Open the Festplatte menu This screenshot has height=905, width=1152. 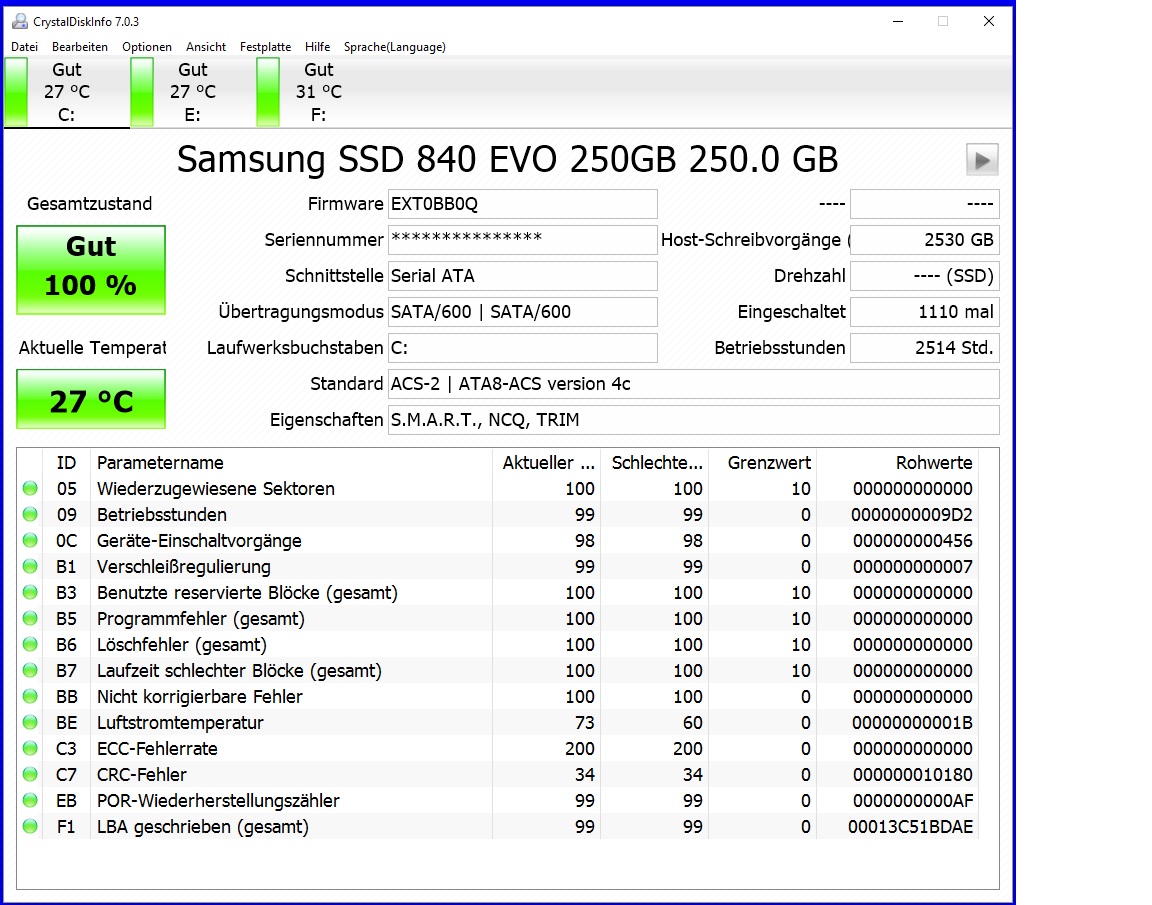[265, 47]
